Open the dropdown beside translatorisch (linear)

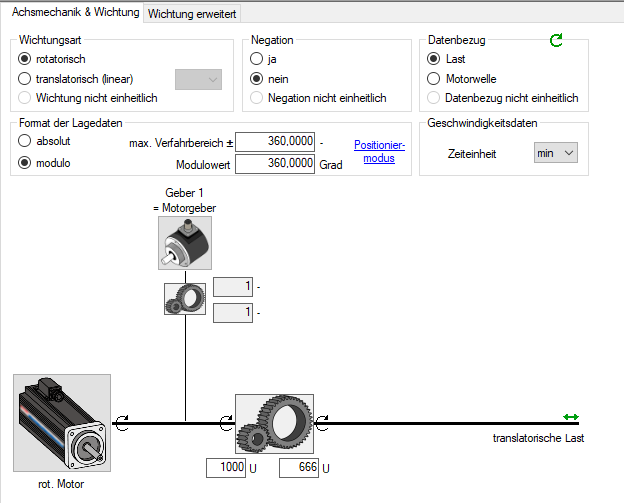(198, 79)
